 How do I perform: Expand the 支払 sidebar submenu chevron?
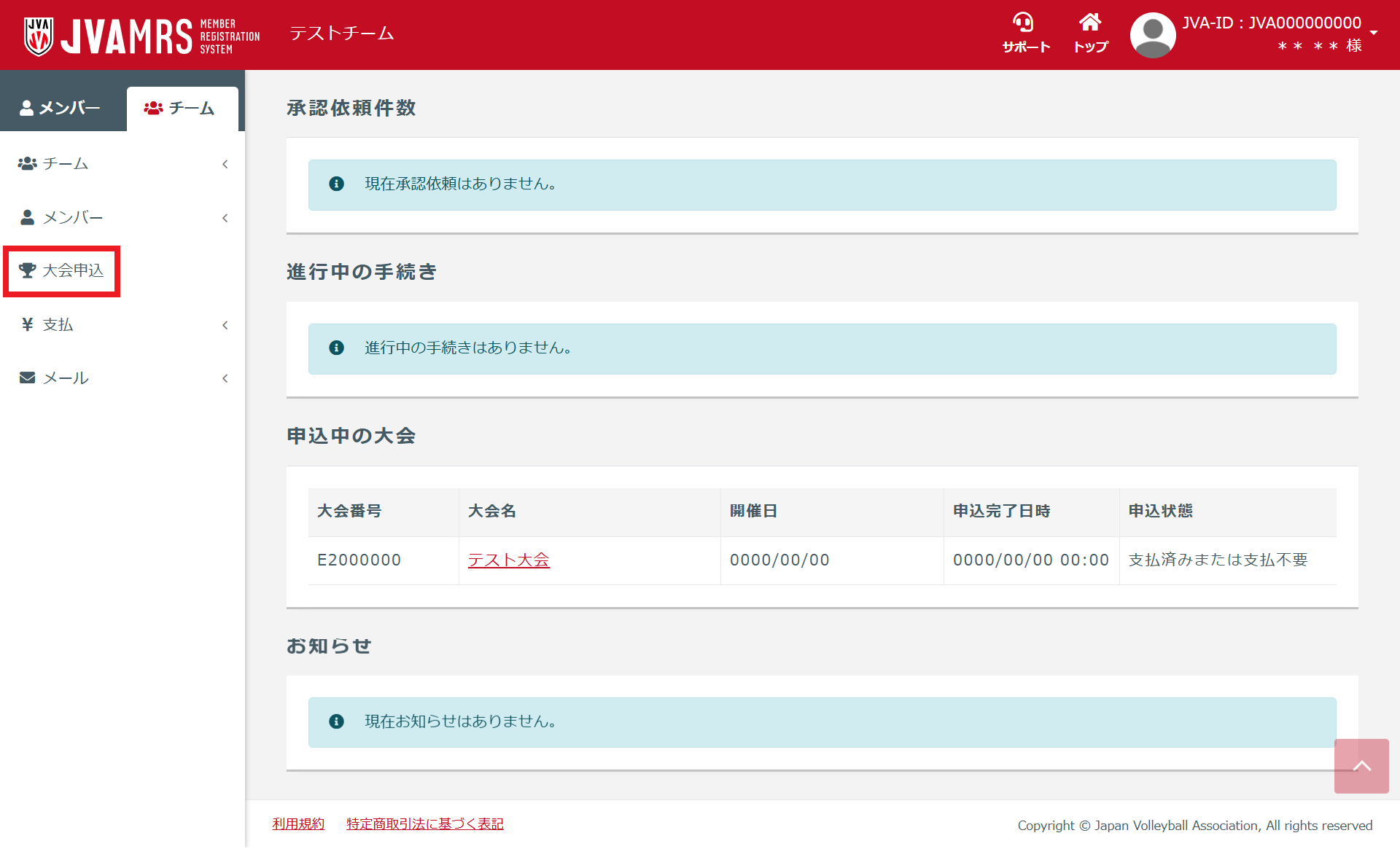(x=225, y=325)
